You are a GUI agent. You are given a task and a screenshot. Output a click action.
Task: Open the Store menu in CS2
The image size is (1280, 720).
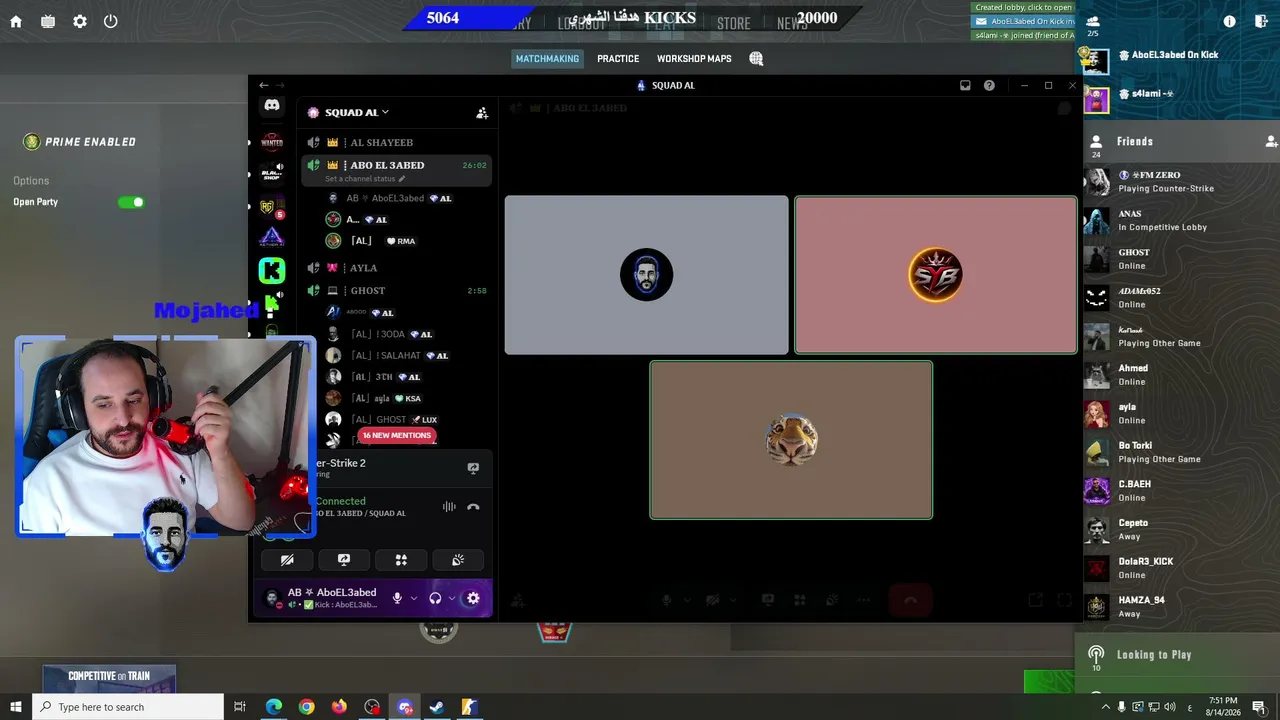[x=733, y=23]
